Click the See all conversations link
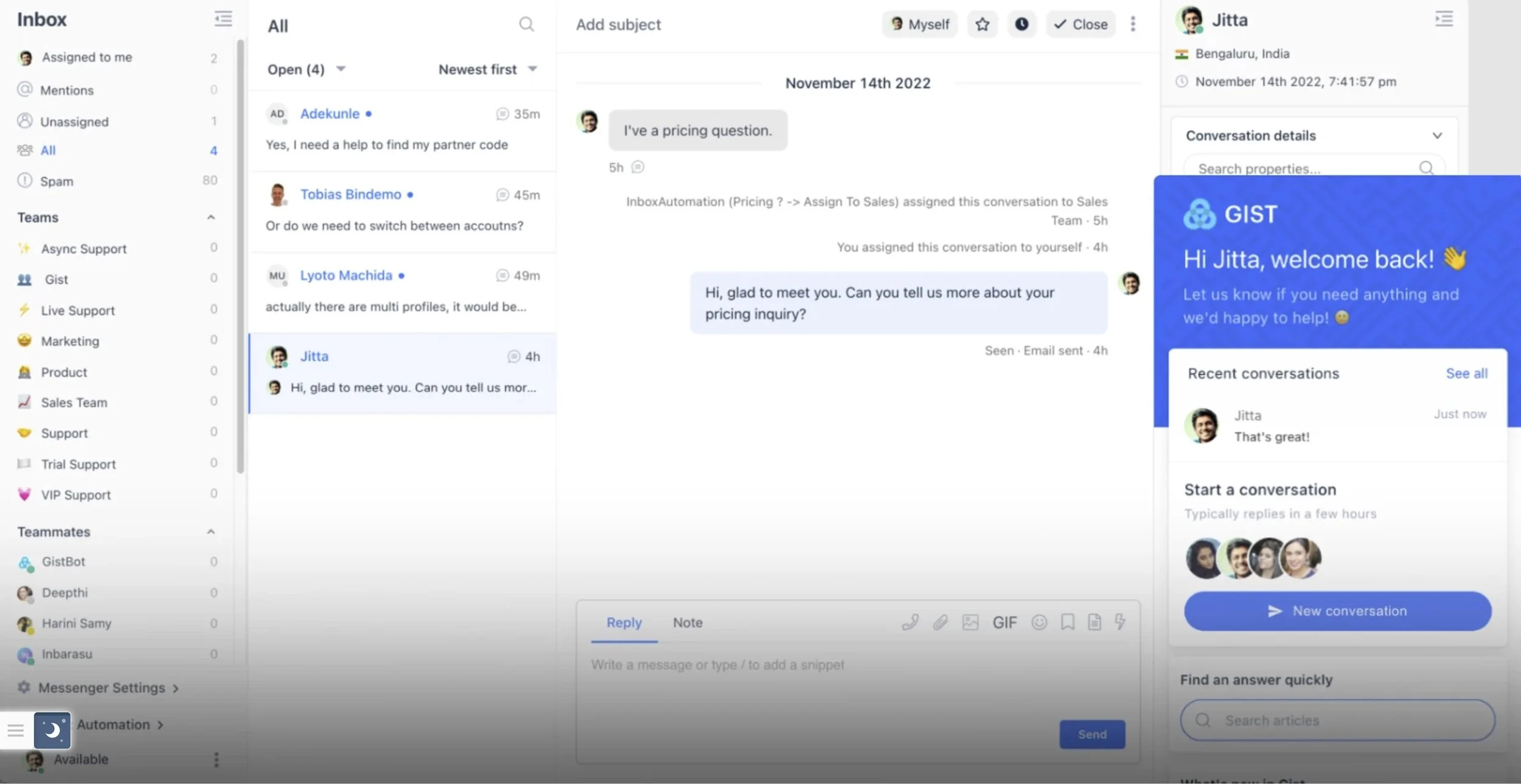Screen dimensions: 1521x784 (x=1466, y=373)
